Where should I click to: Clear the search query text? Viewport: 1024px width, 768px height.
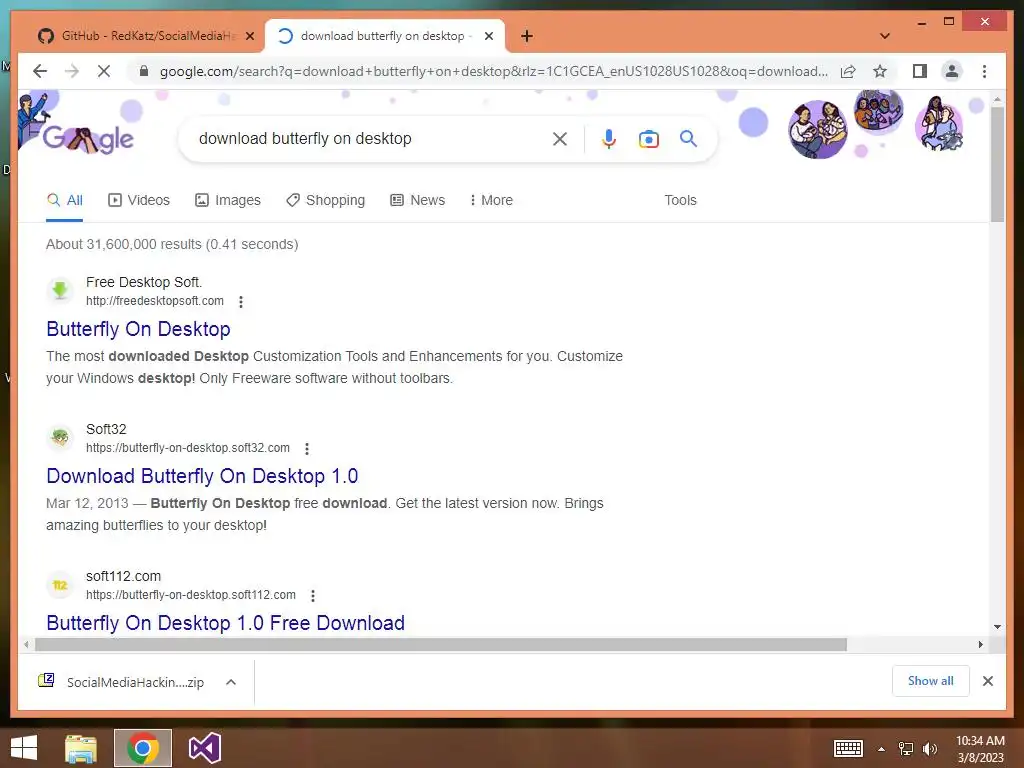[560, 138]
